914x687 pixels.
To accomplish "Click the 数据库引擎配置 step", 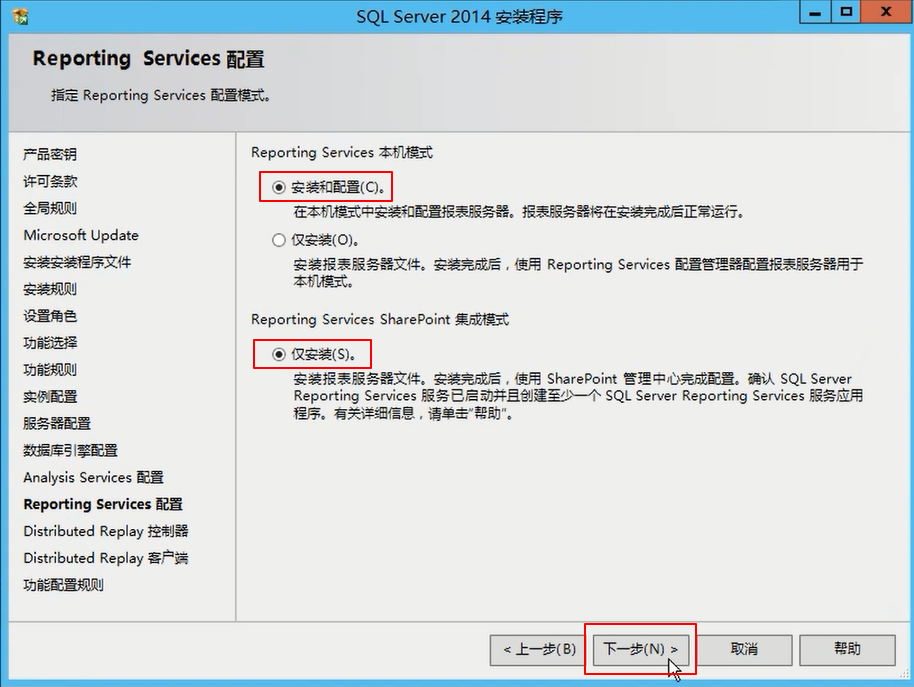I will (71, 450).
